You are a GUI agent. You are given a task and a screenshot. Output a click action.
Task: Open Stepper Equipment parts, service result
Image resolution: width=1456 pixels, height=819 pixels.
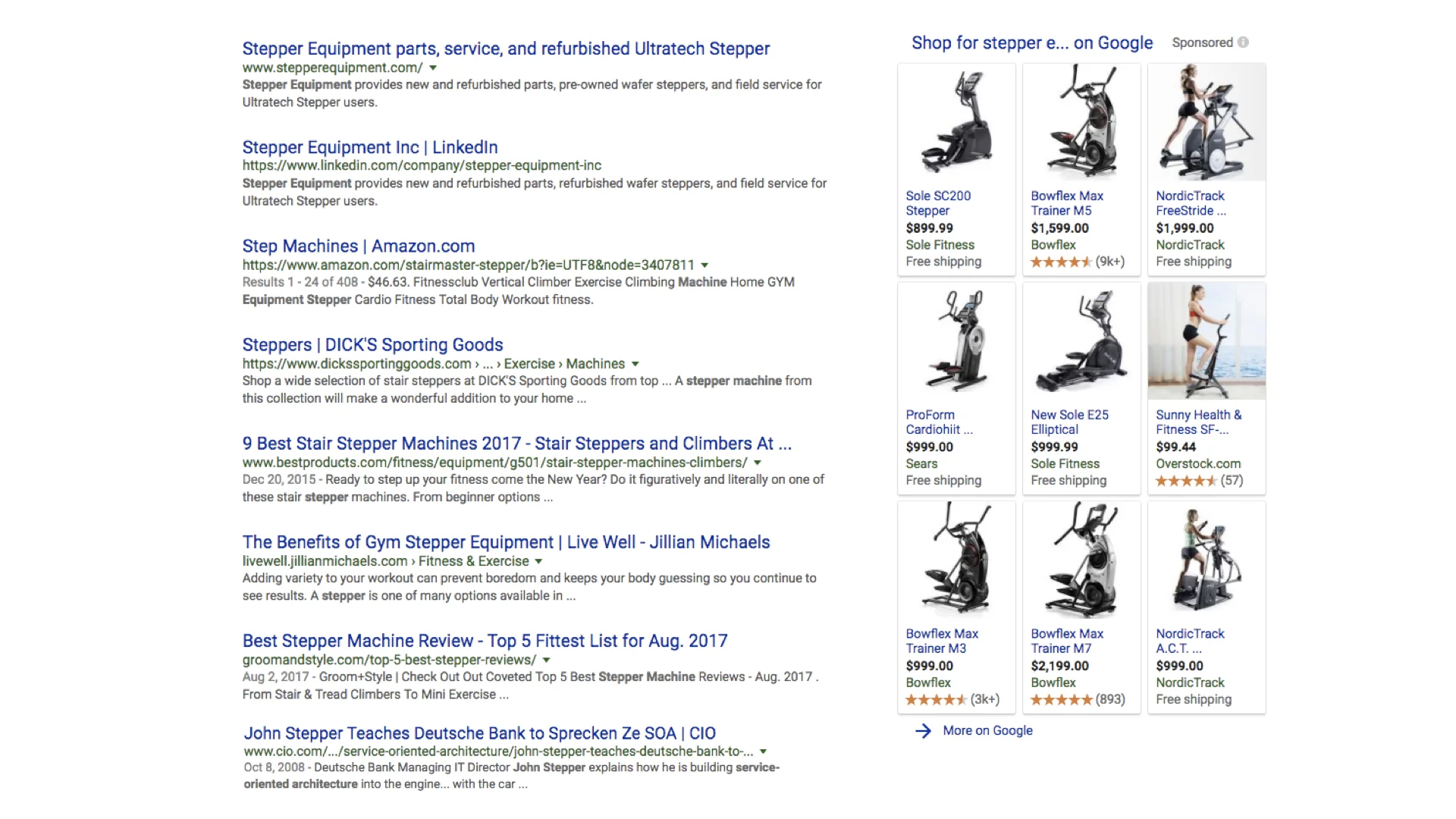pyautogui.click(x=506, y=49)
